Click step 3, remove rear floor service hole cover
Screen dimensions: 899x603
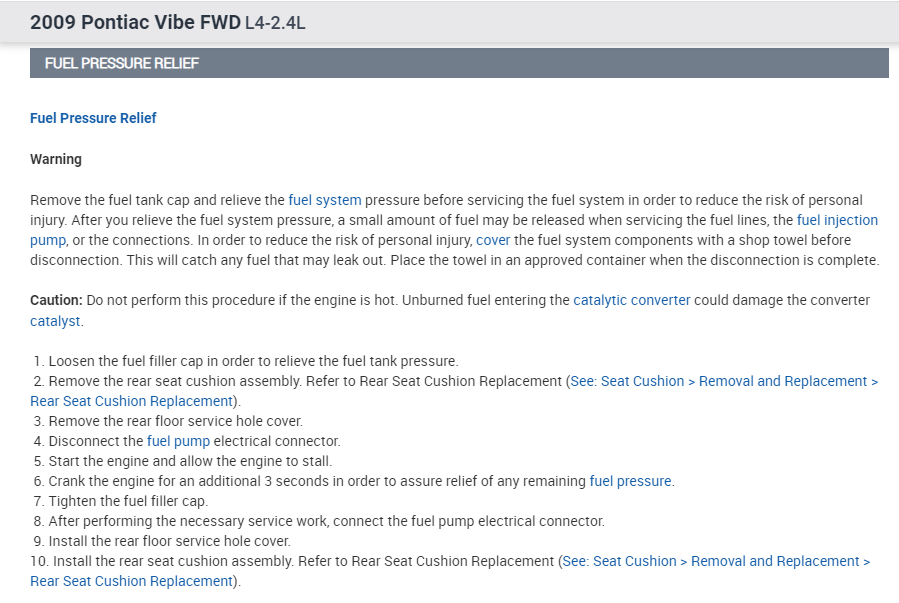[175, 421]
